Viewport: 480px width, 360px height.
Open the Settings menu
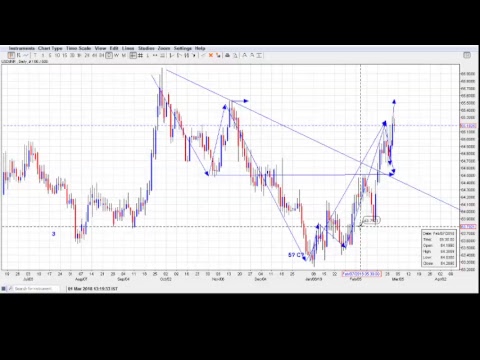coord(183,48)
